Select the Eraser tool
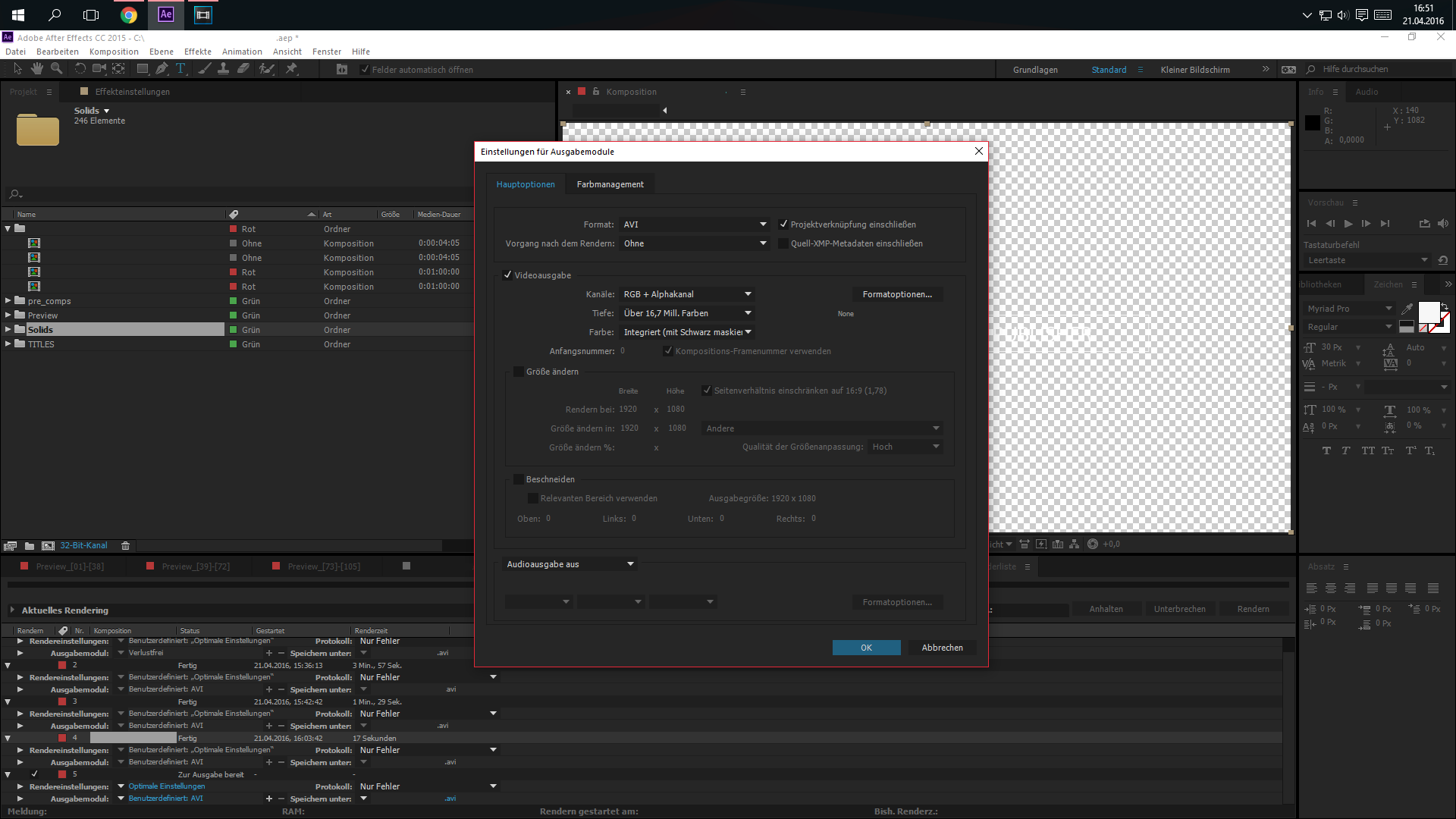Image resolution: width=1456 pixels, height=819 pixels. point(243,69)
